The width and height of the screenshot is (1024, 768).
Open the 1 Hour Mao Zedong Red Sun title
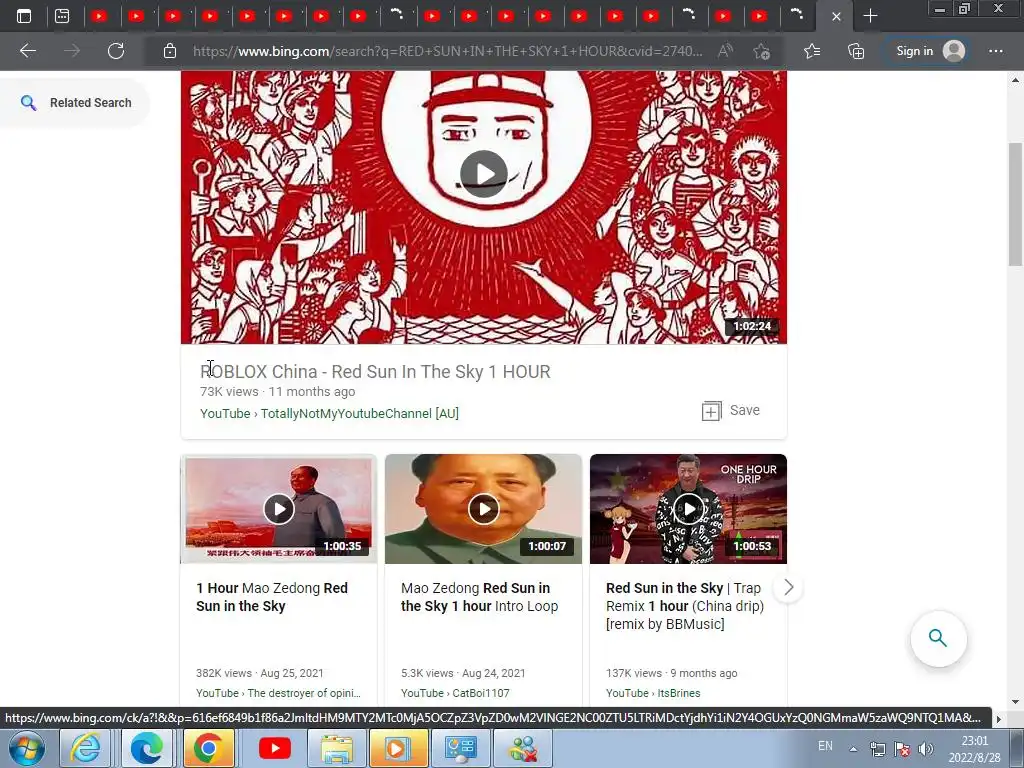point(272,597)
